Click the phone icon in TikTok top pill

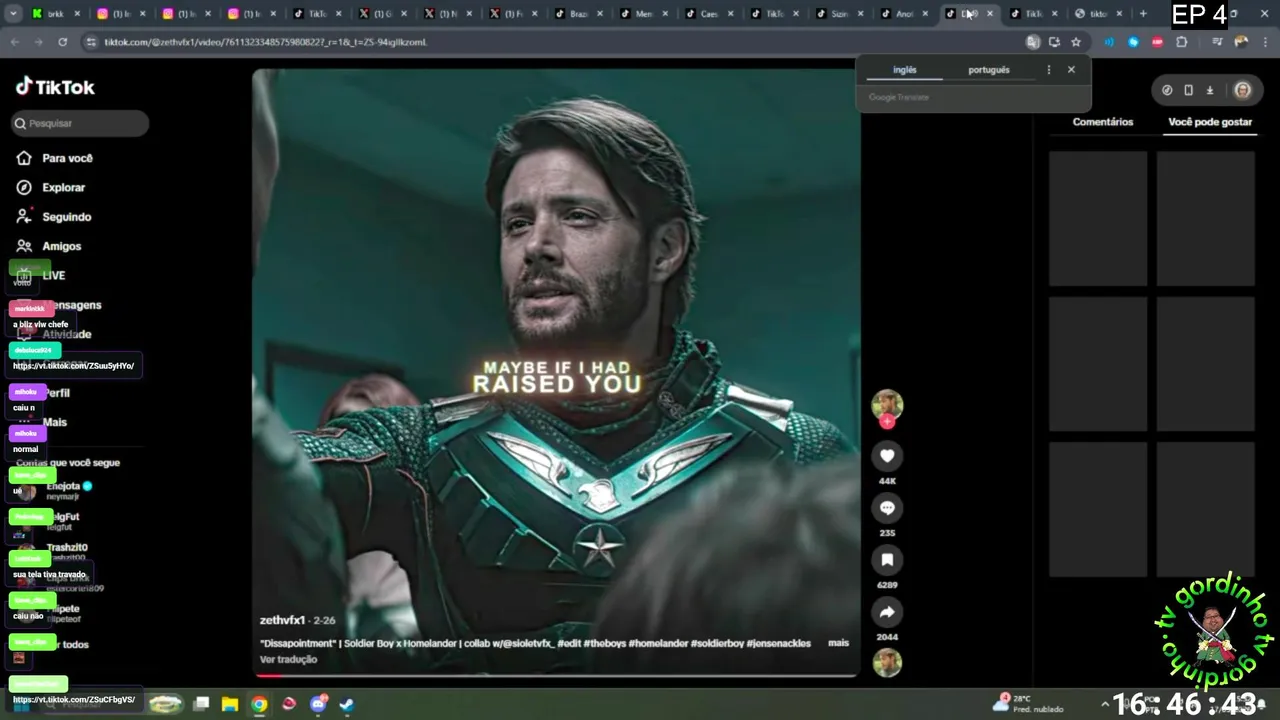[1188, 90]
